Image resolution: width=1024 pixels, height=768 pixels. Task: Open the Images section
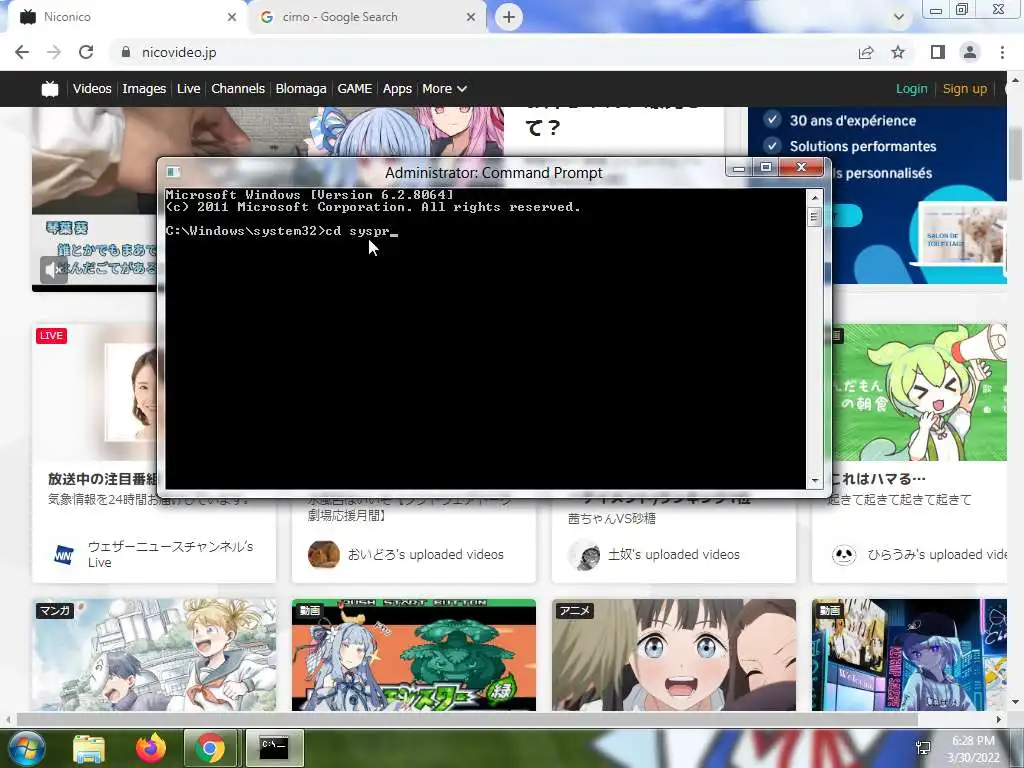pos(144,89)
